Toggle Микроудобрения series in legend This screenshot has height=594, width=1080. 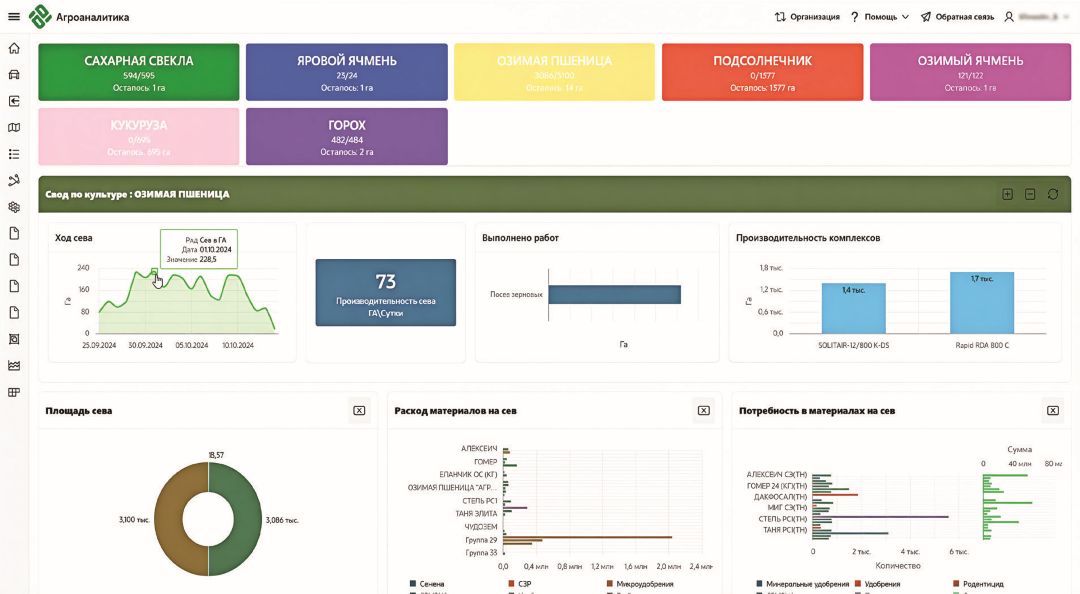[x=639, y=584]
